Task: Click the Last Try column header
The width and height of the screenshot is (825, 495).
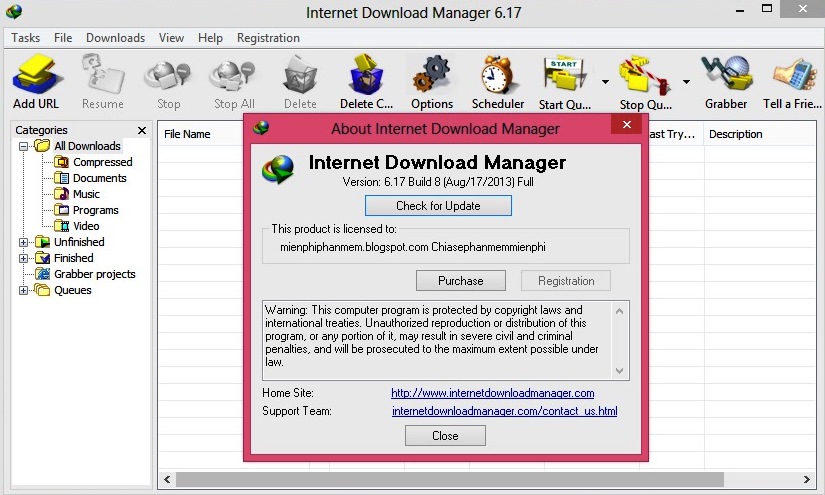Action: coord(672,134)
